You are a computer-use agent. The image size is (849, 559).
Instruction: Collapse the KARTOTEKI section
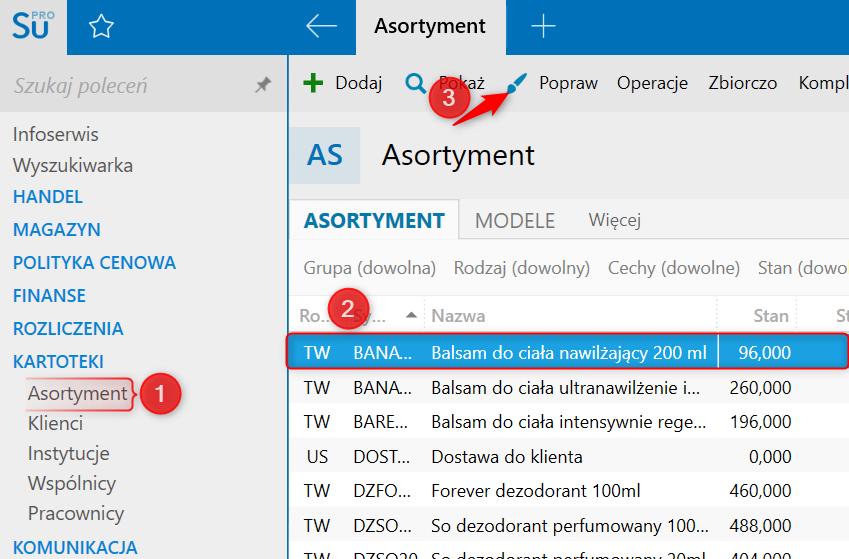pos(58,362)
